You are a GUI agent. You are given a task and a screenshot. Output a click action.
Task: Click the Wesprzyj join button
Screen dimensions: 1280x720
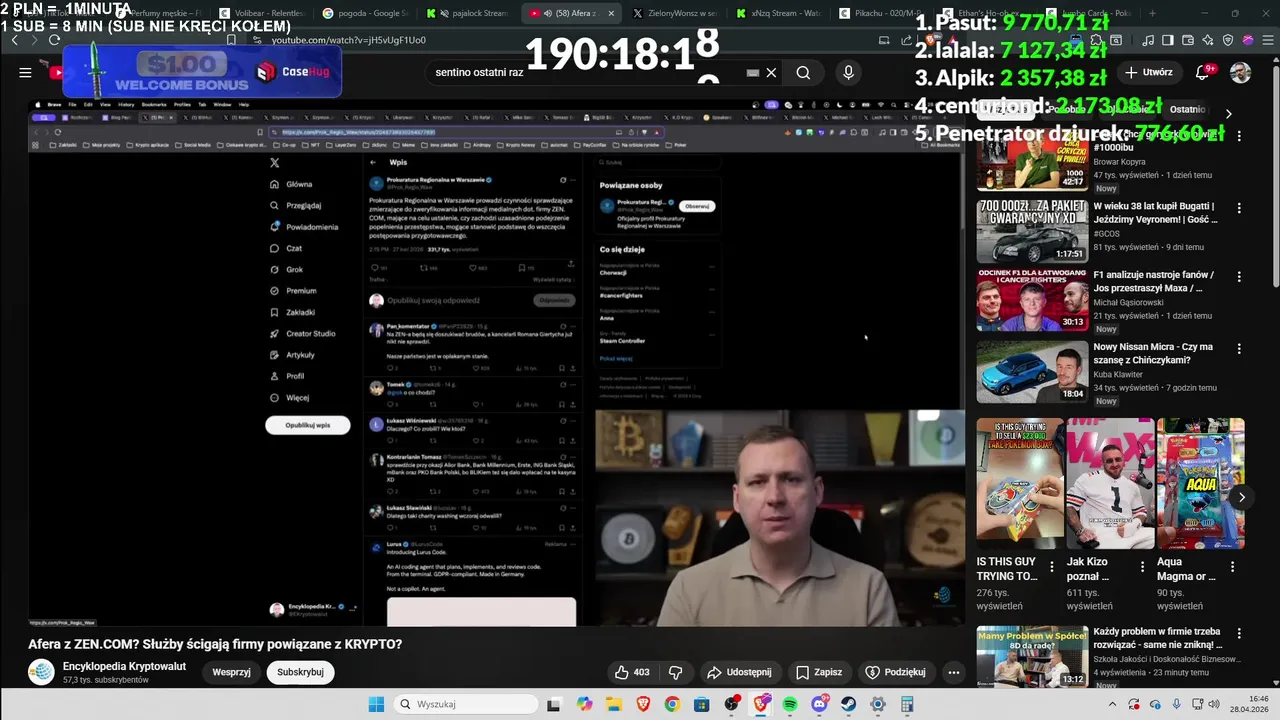click(231, 672)
